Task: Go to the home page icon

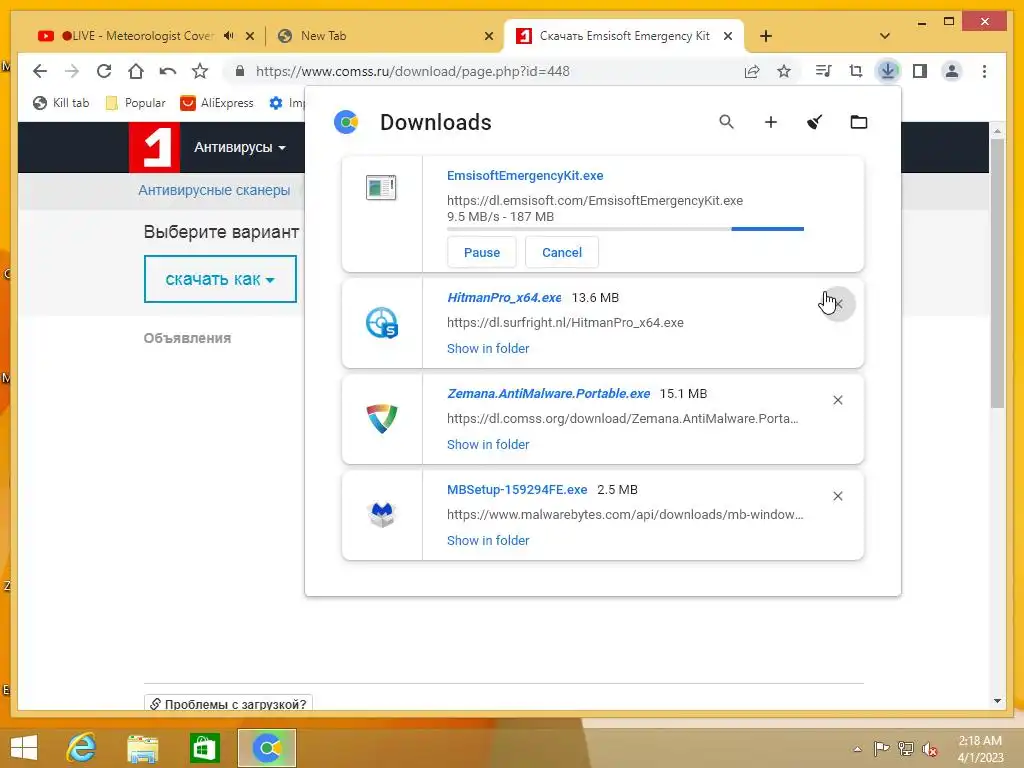Action: (136, 71)
